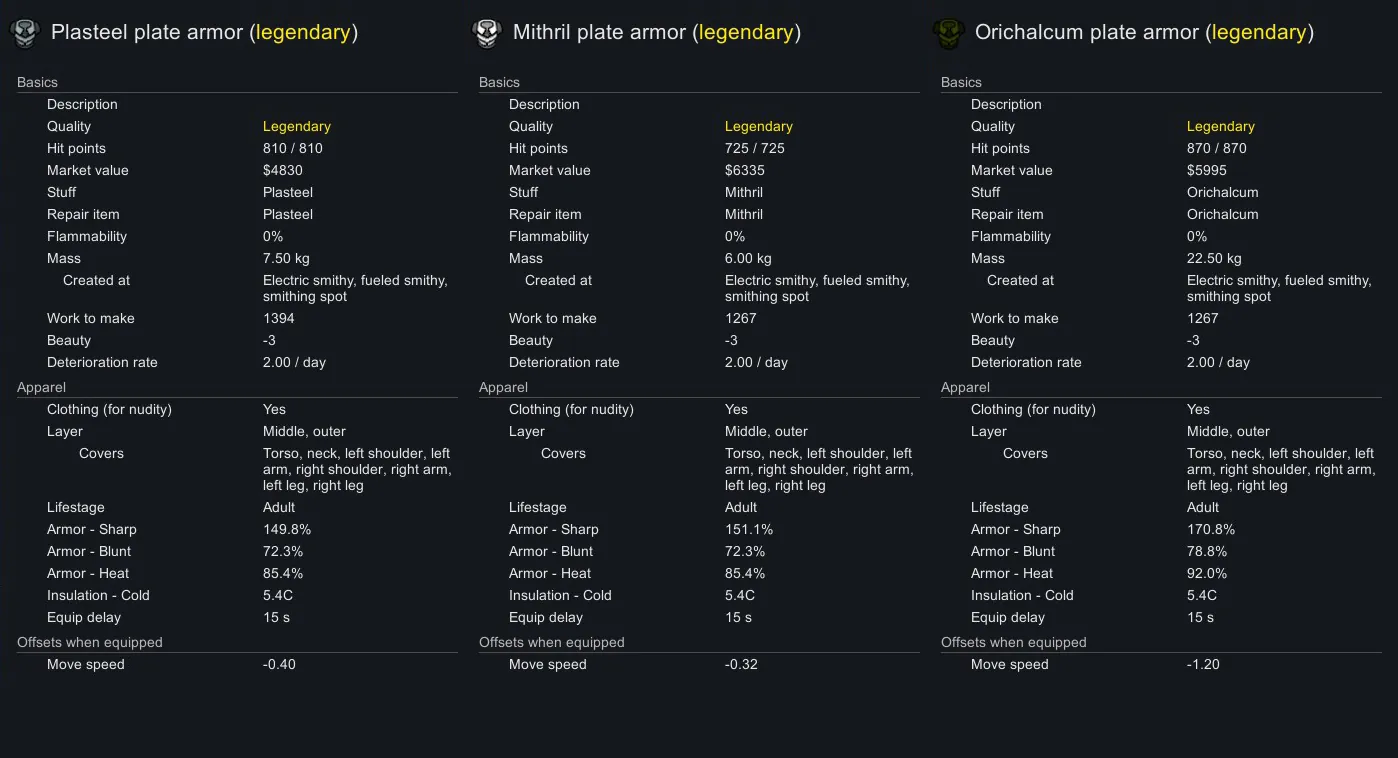The height and width of the screenshot is (758, 1398).
Task: Click the Covers row in Mithril armor panel
Action: tap(564, 453)
